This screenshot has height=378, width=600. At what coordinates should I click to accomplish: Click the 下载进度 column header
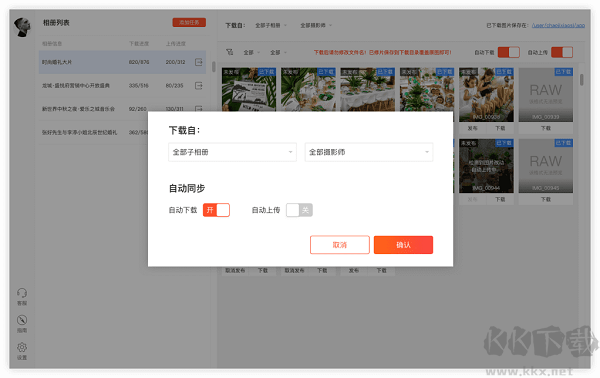point(139,44)
